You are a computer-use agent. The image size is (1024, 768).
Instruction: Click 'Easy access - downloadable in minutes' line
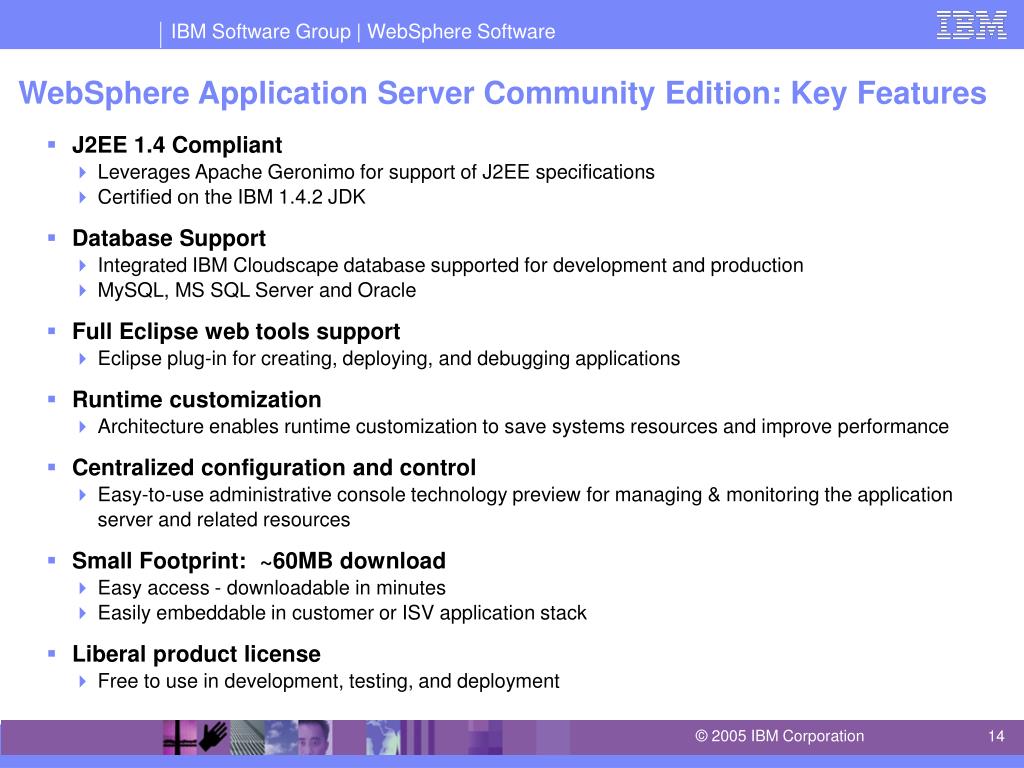point(272,588)
